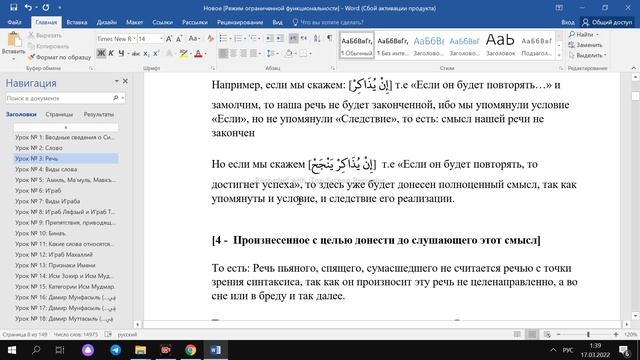Viewport: 640px width, 360px height.
Task: Toggle paragraph marks ¶ display
Action: (x=329, y=38)
